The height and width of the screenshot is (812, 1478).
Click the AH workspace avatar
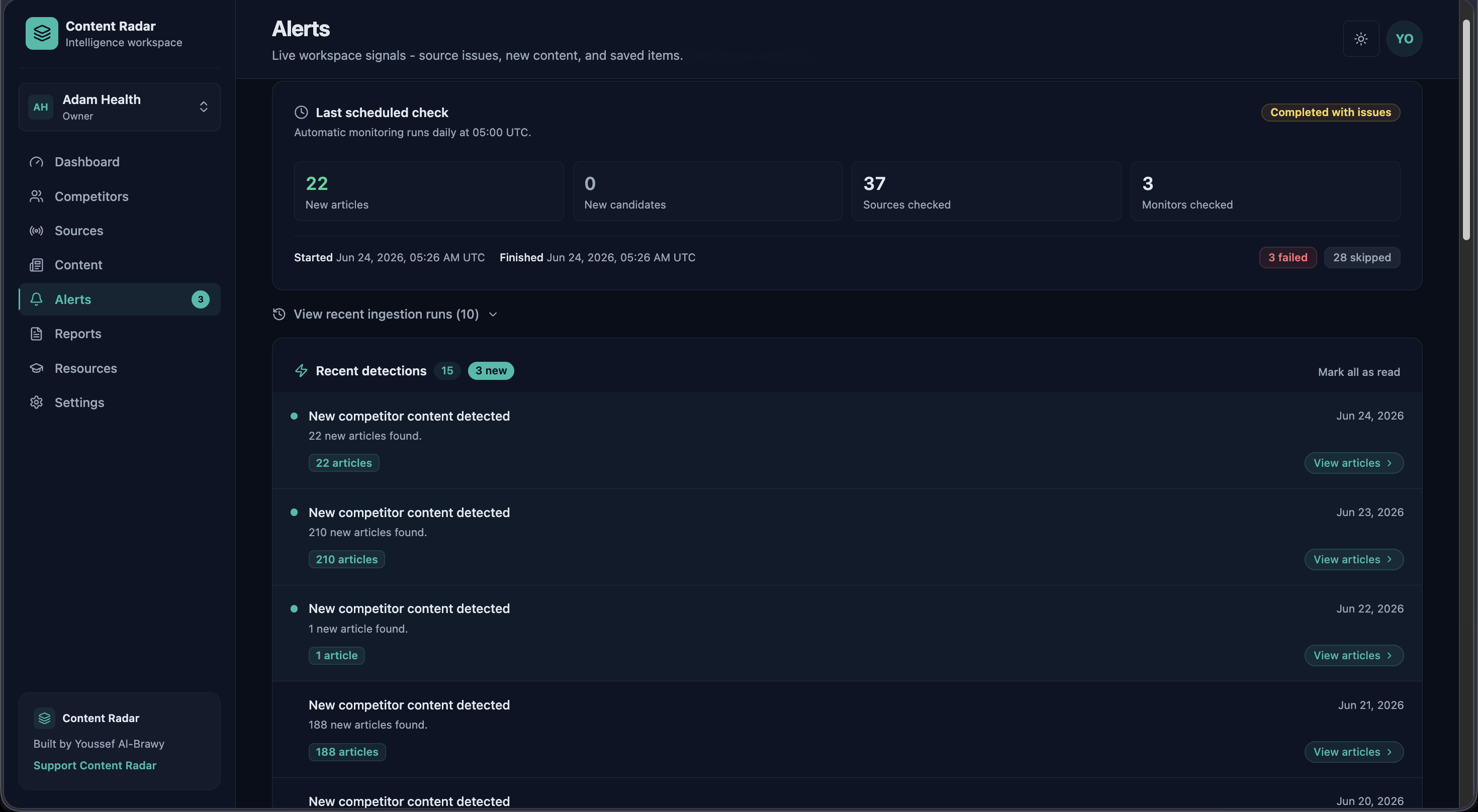tap(41, 107)
